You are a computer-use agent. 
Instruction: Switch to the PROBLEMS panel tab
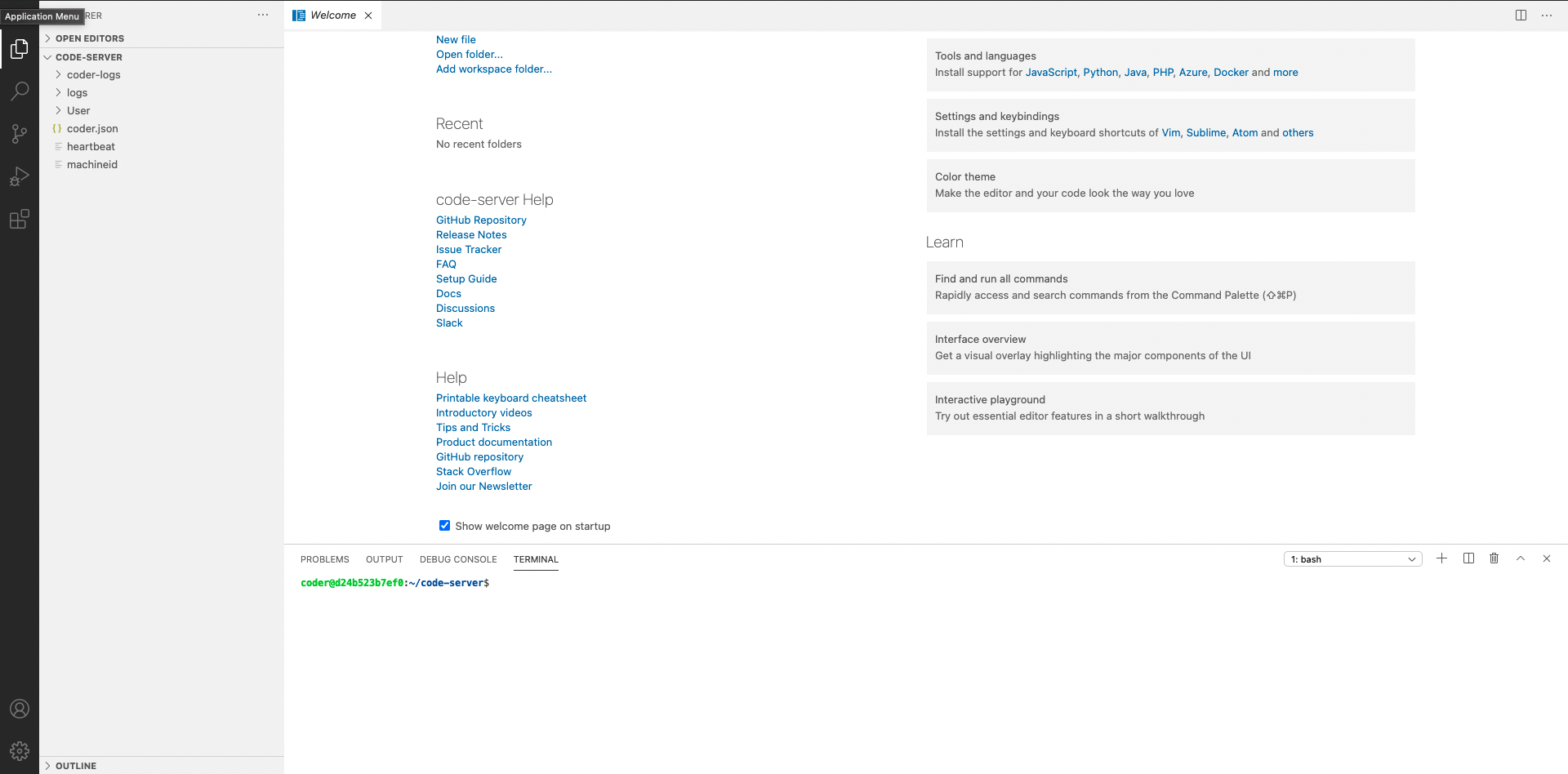tap(324, 559)
